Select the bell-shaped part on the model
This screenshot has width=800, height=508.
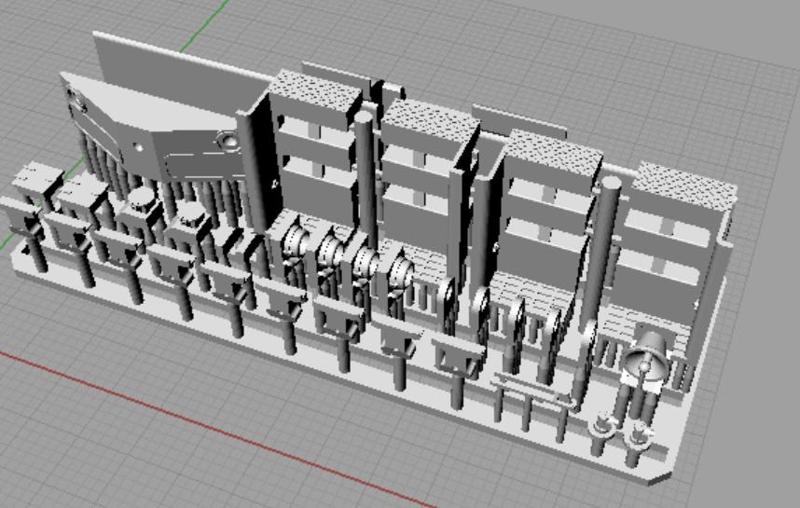click(x=646, y=356)
